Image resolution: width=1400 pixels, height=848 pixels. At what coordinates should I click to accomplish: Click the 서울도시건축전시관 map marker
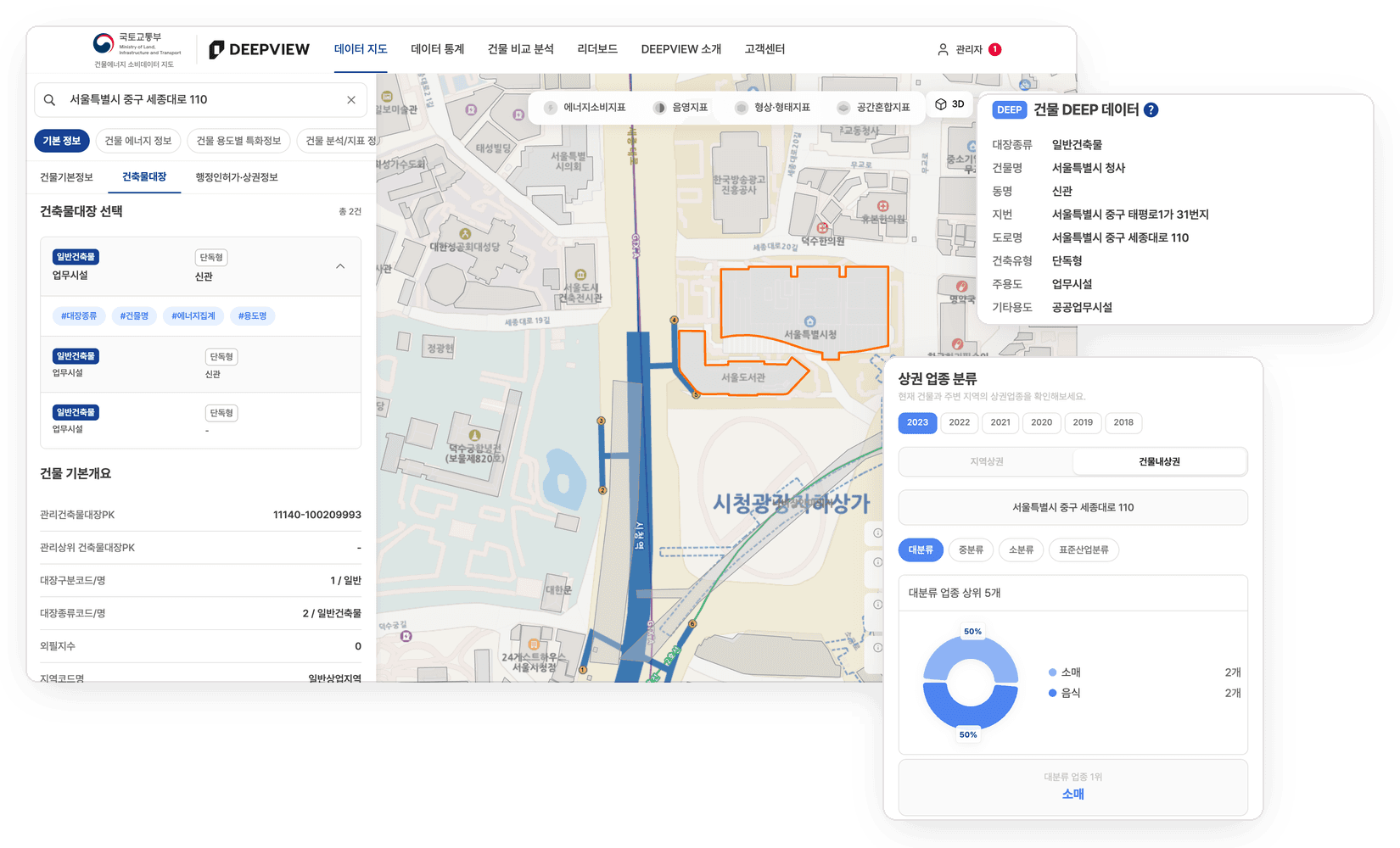(x=580, y=275)
